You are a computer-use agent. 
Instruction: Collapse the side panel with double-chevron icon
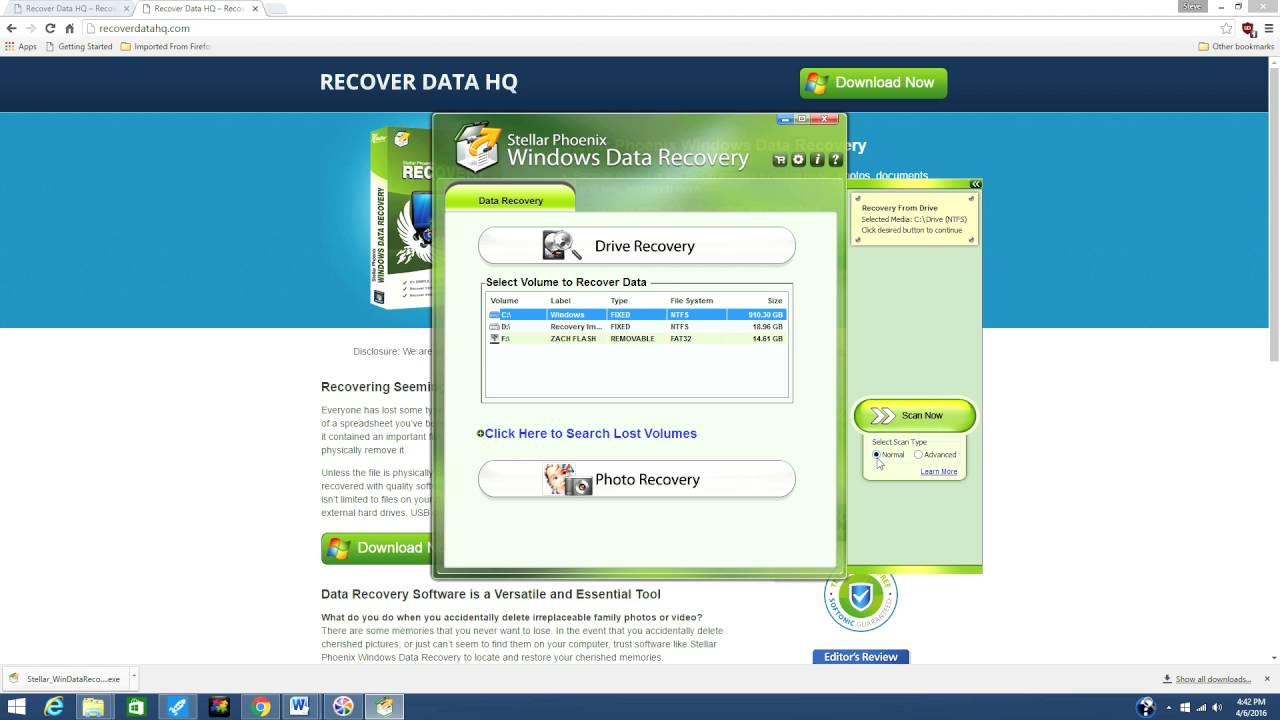[976, 184]
